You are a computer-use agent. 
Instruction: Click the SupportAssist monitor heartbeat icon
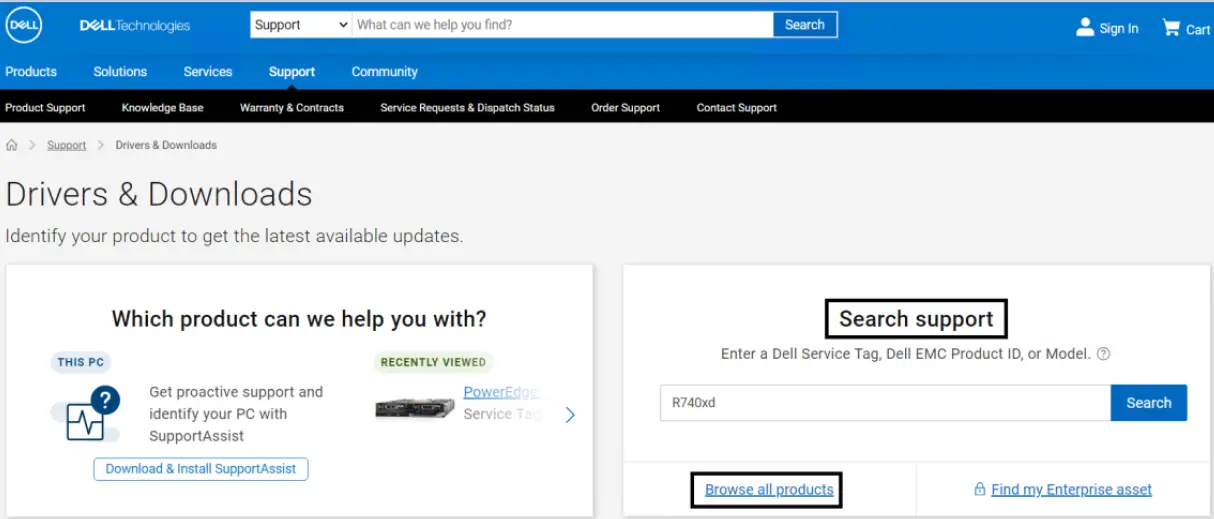[x=86, y=415]
